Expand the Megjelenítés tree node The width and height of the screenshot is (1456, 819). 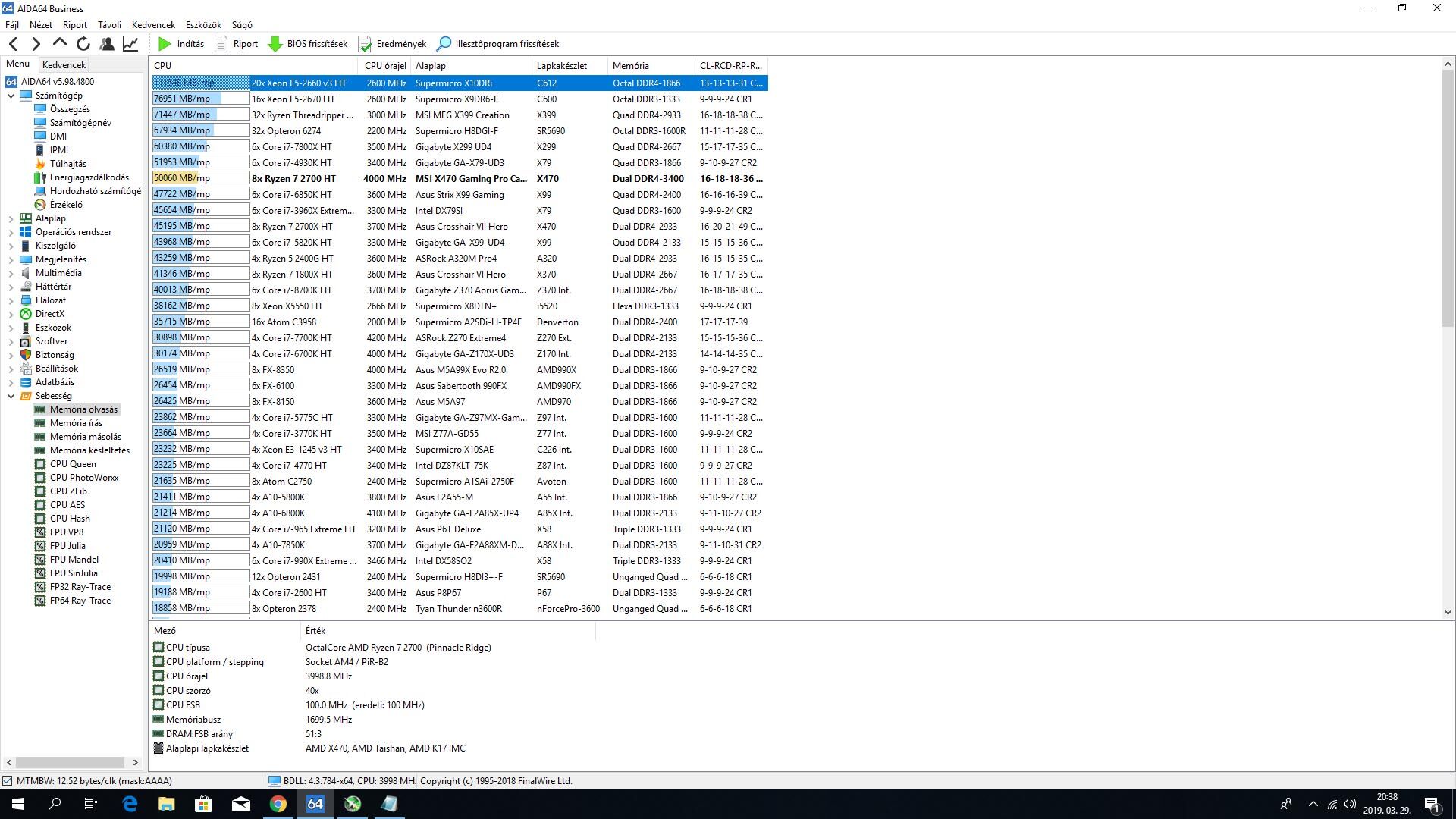11,259
